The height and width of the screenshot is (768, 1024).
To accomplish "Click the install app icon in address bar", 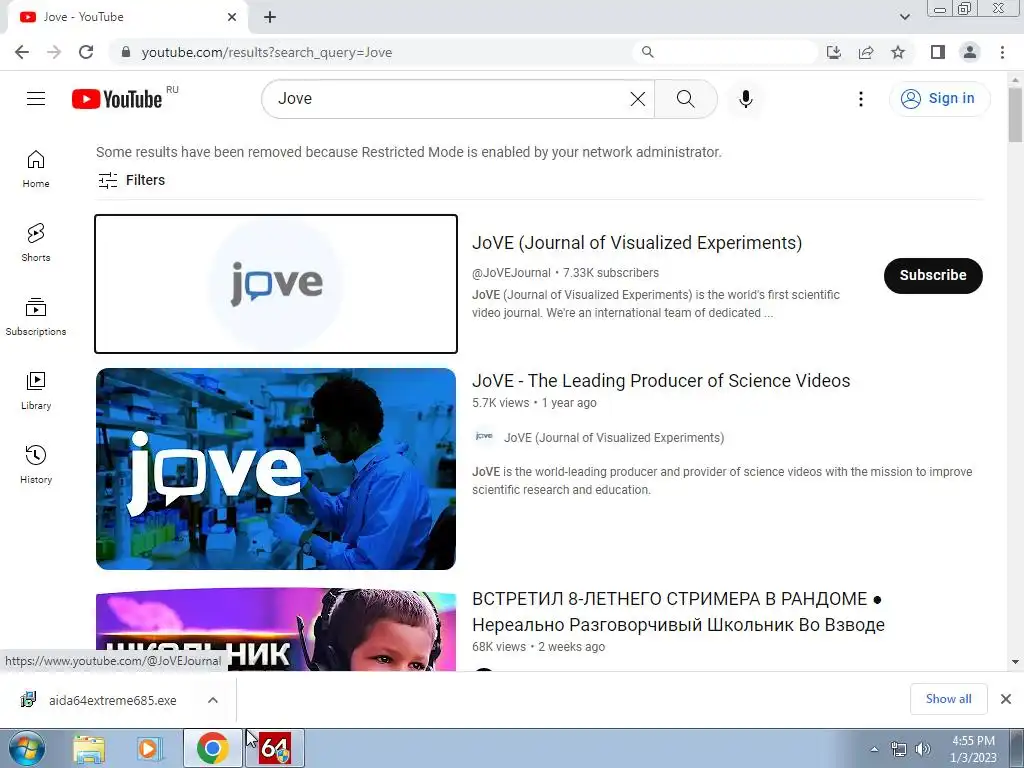I will 833,52.
